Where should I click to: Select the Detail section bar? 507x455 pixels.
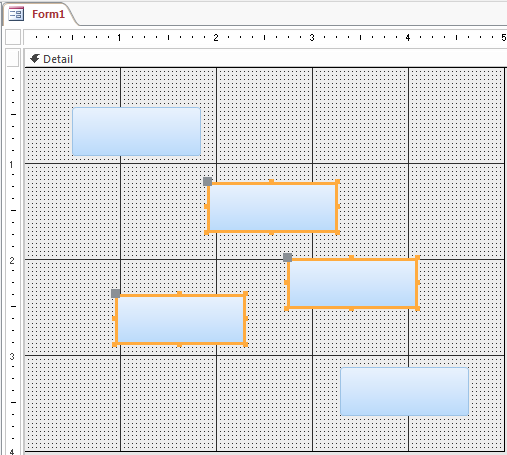(266, 59)
